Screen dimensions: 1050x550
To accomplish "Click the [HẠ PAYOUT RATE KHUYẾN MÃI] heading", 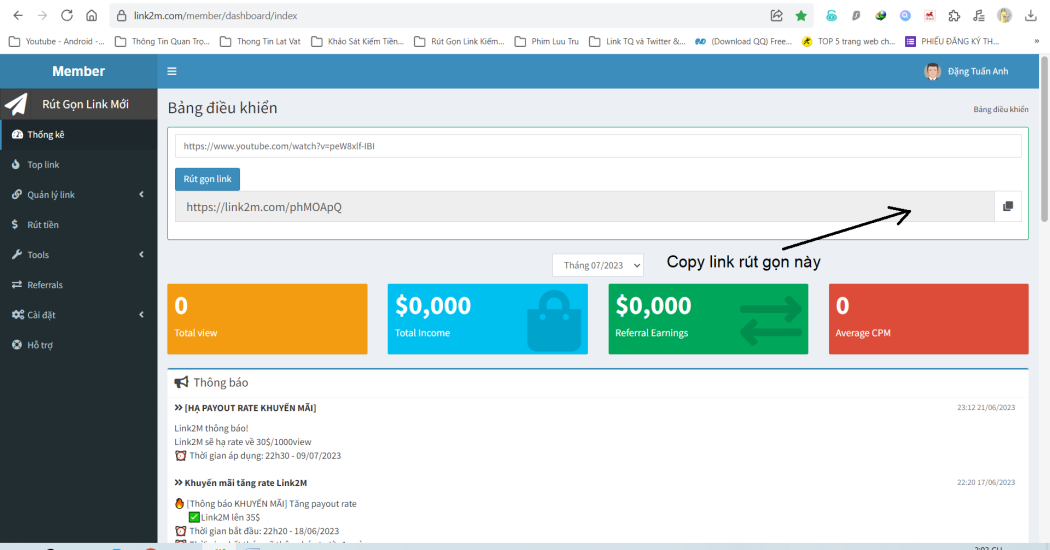I will [x=250, y=407].
